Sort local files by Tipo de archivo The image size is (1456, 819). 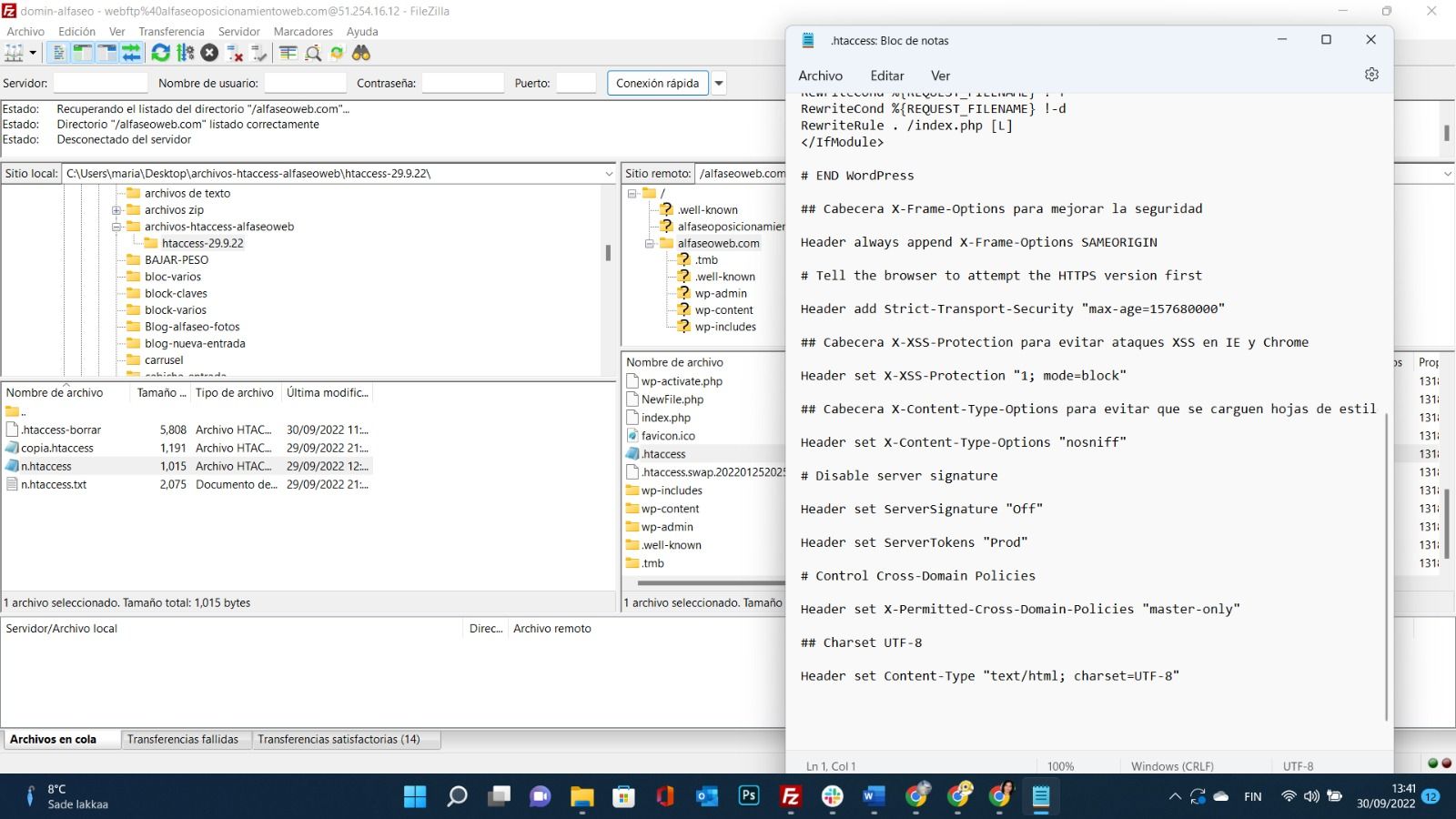235,392
